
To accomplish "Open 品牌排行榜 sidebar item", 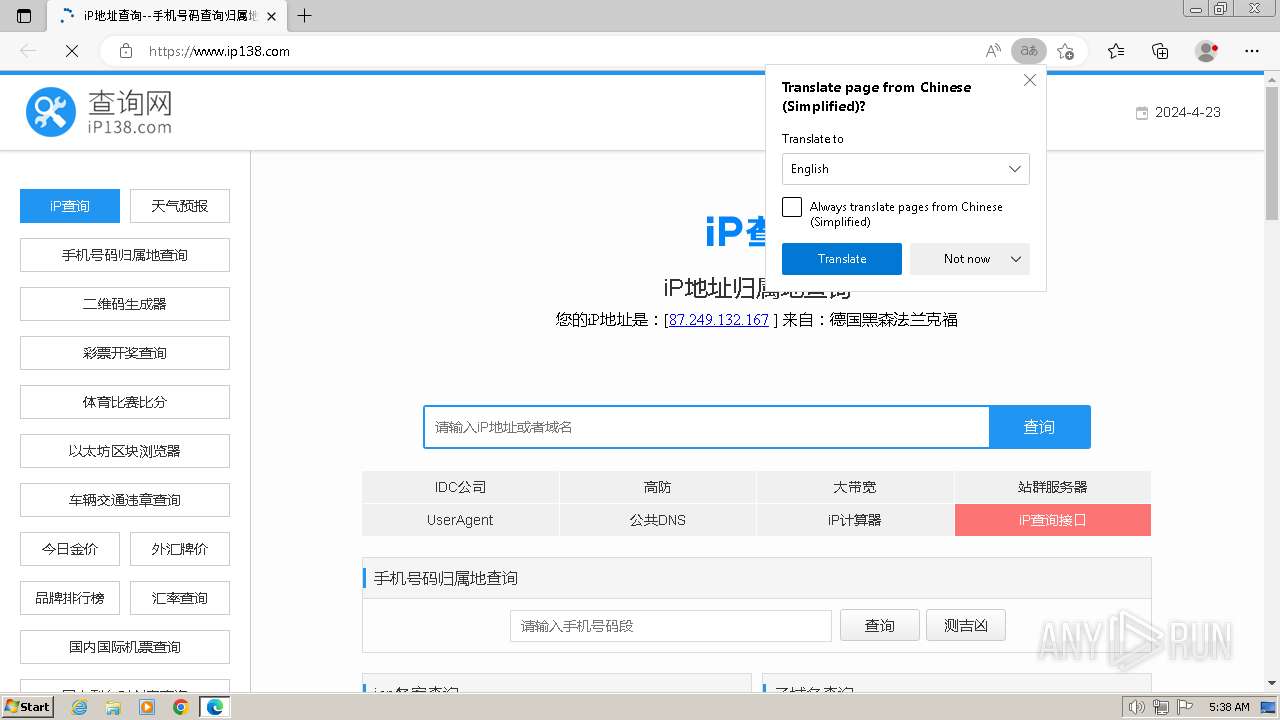I will pyautogui.click(x=70, y=598).
